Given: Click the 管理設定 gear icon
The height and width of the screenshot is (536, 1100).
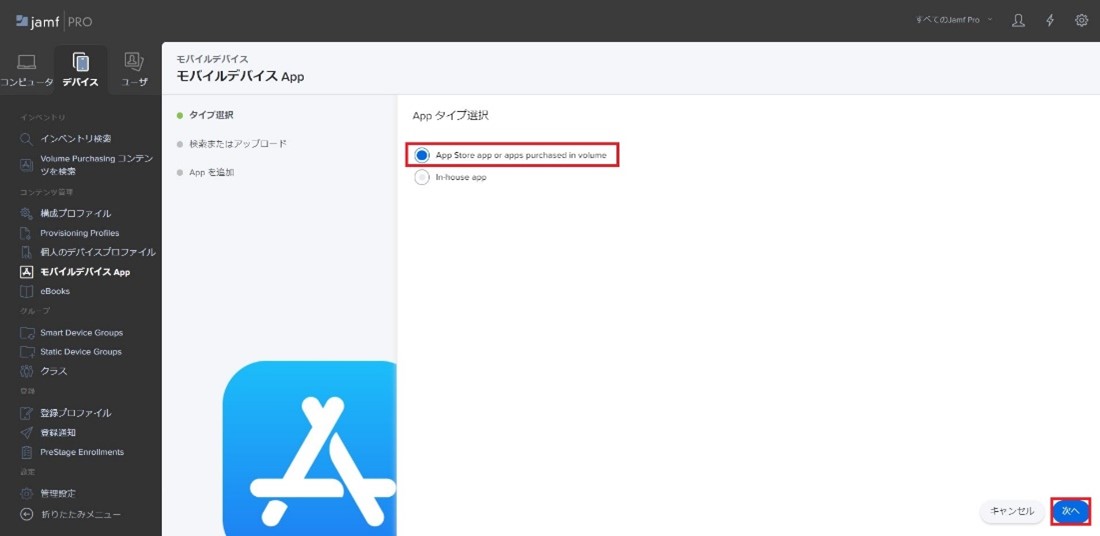Looking at the screenshot, I should 26,493.
